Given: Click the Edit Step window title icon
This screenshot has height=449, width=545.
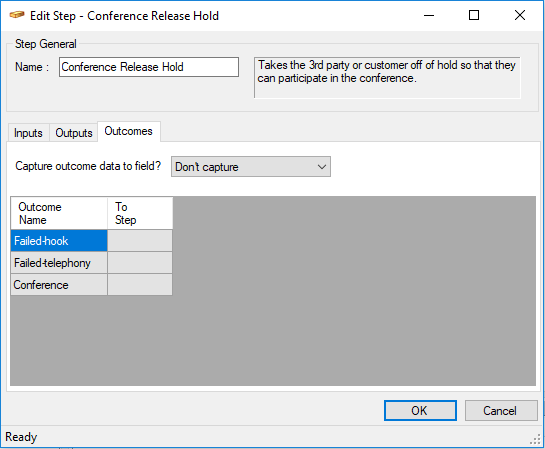Looking at the screenshot, I should coord(17,15).
